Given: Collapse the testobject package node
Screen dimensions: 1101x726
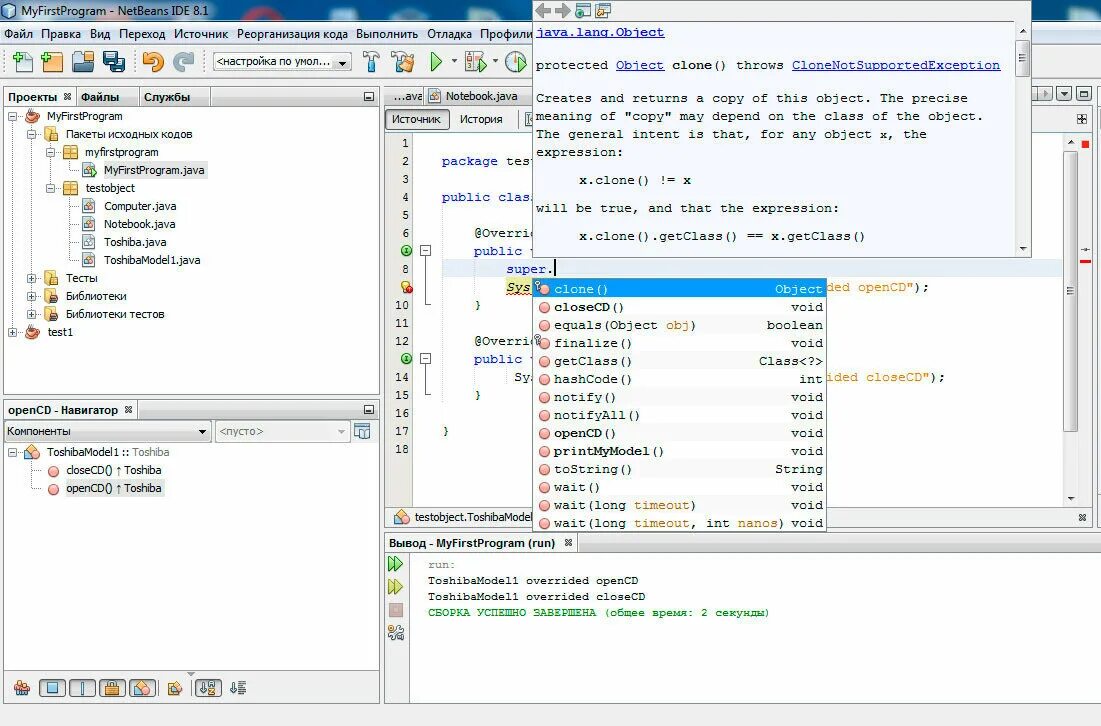Looking at the screenshot, I should (51, 188).
